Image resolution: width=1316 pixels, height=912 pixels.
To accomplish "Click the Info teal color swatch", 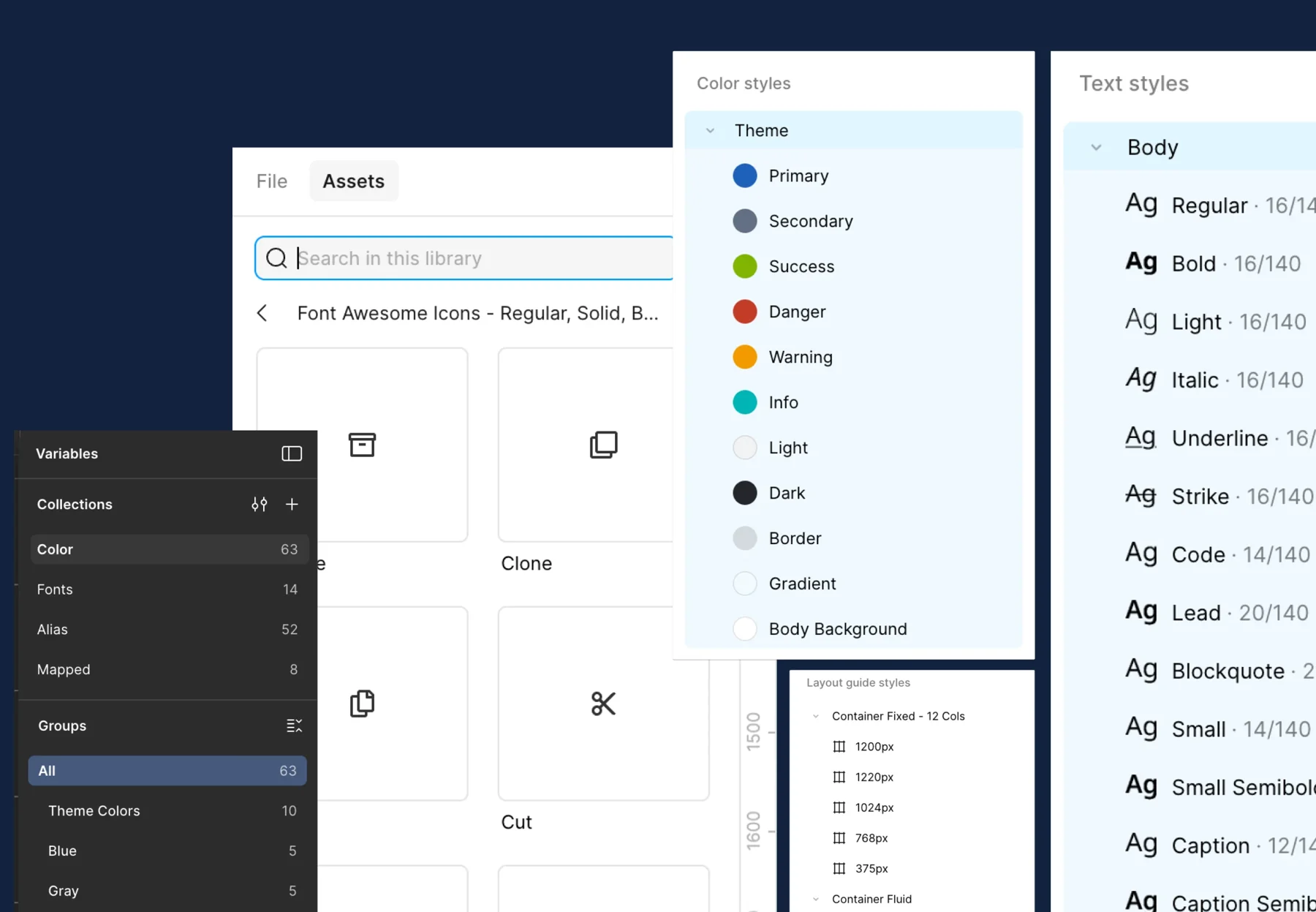I will pyautogui.click(x=745, y=402).
